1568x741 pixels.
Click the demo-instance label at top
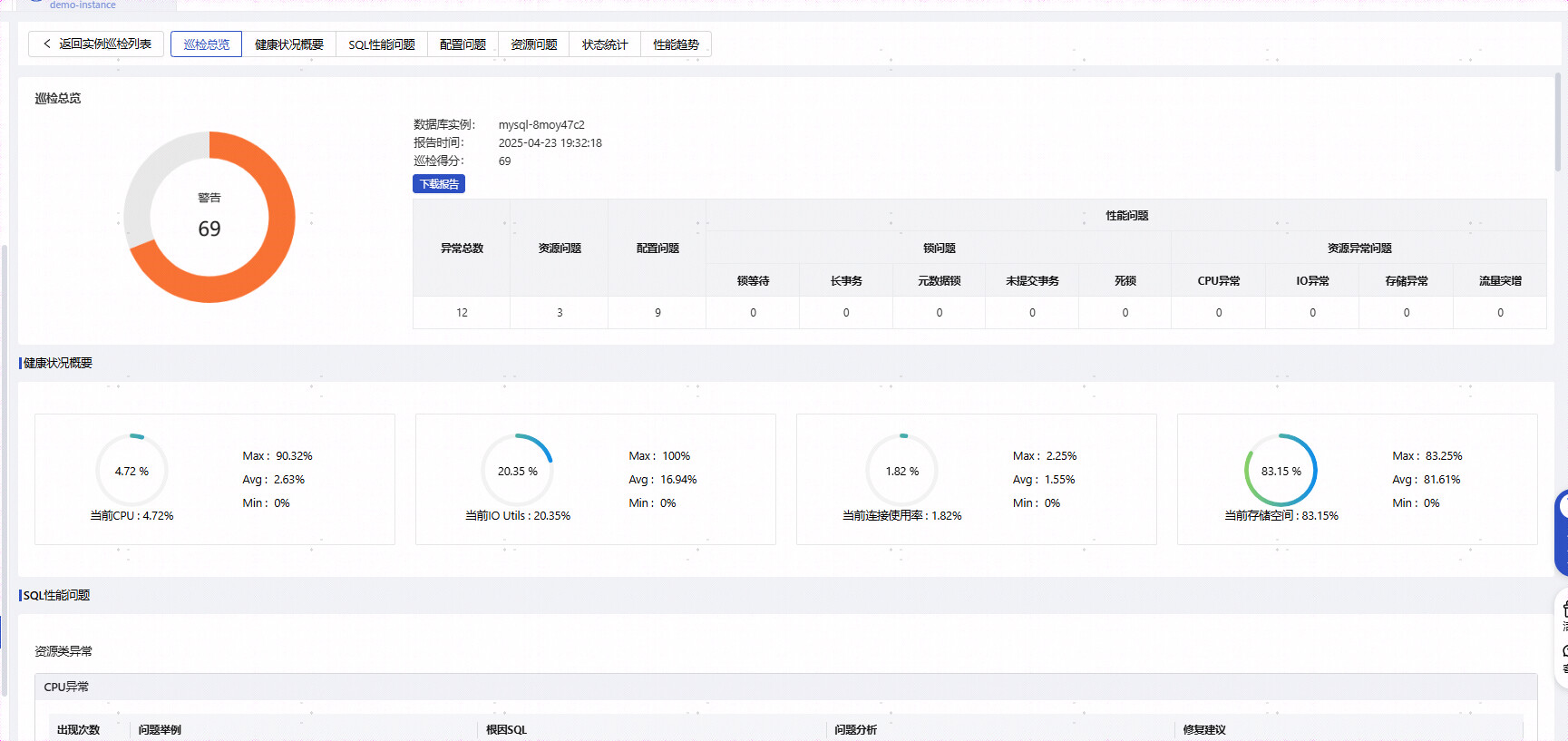83,5
